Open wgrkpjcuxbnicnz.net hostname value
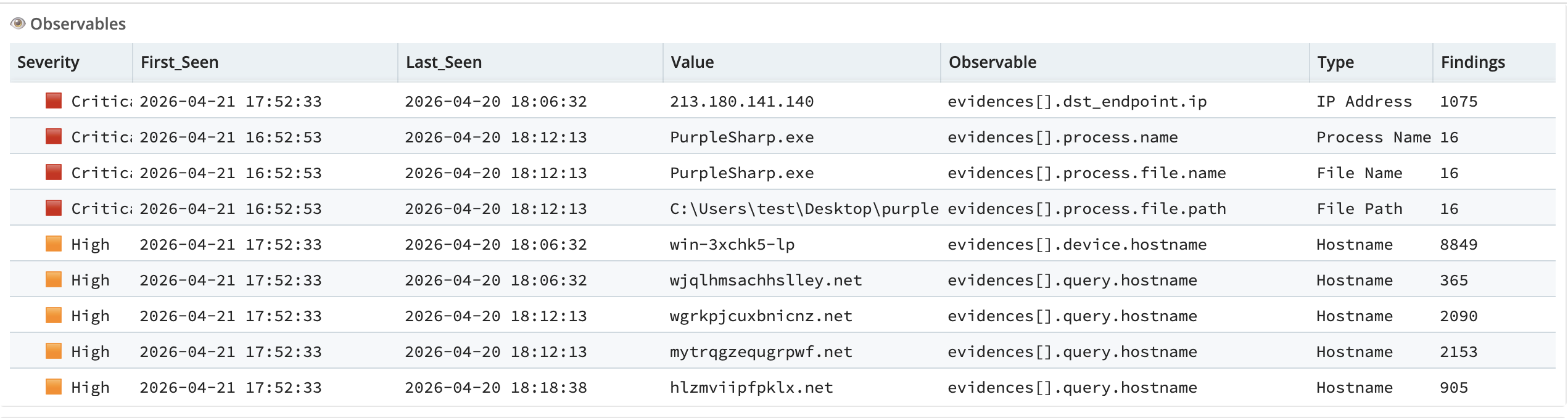Viewport: 1568px width, 418px height. [x=761, y=316]
